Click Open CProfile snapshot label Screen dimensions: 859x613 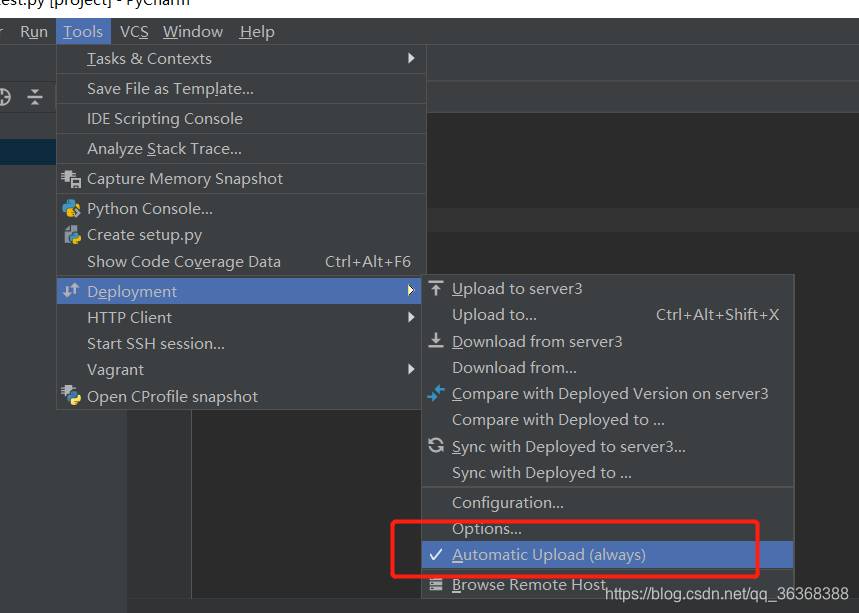point(172,397)
